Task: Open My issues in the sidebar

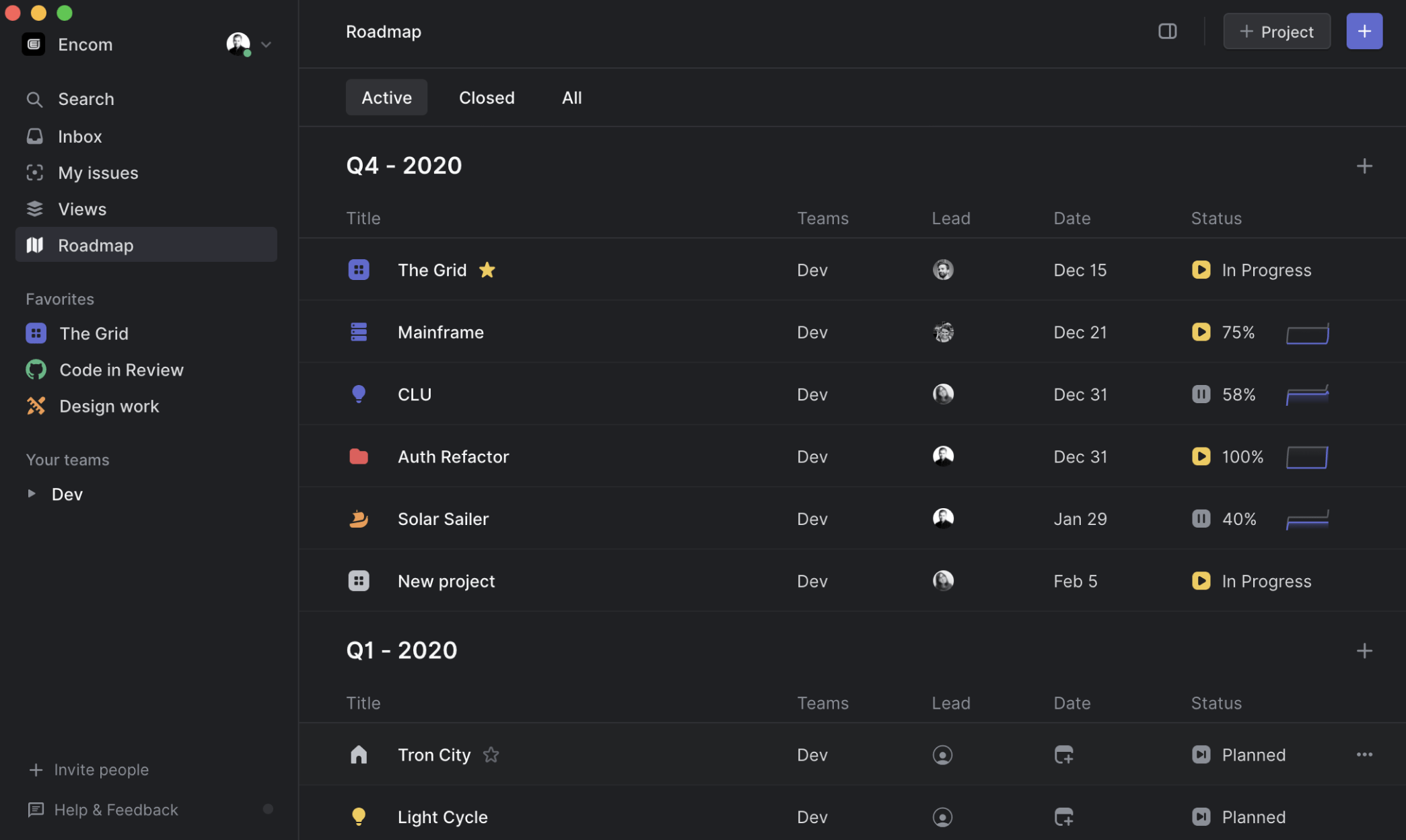Action: tap(145, 172)
